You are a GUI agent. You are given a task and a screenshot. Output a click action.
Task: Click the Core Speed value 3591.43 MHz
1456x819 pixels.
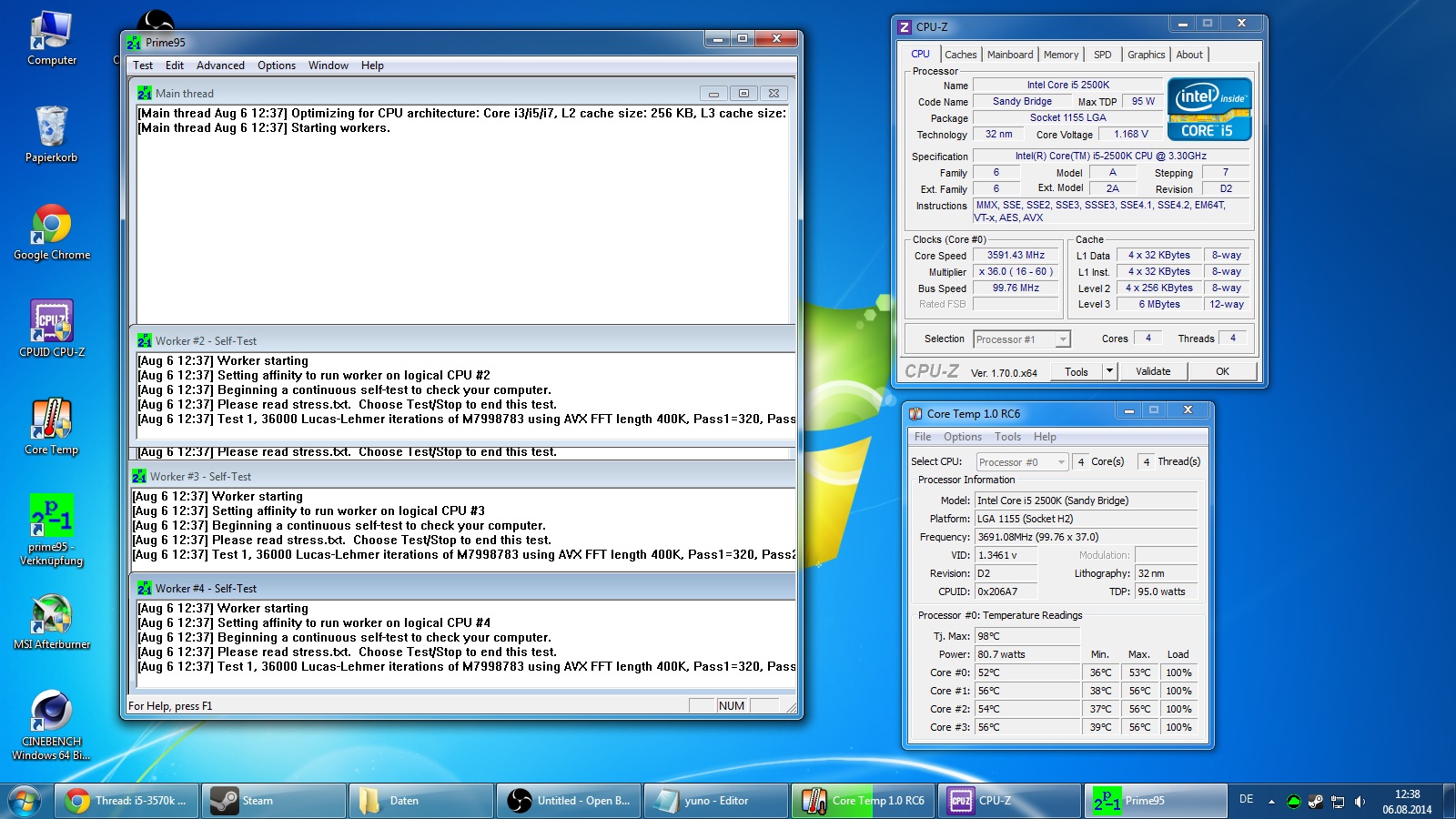click(x=1016, y=256)
